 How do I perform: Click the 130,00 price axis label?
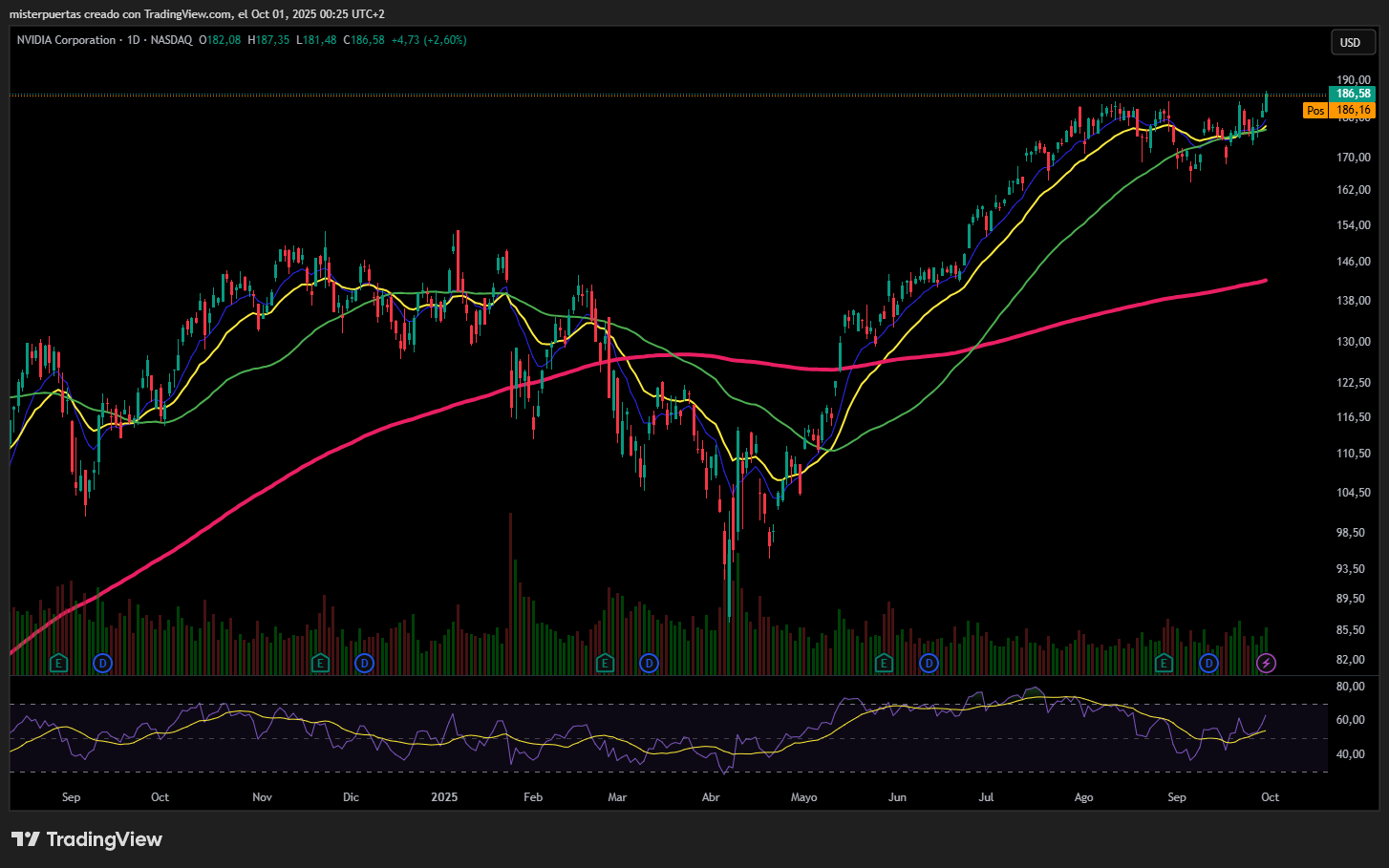[1354, 342]
